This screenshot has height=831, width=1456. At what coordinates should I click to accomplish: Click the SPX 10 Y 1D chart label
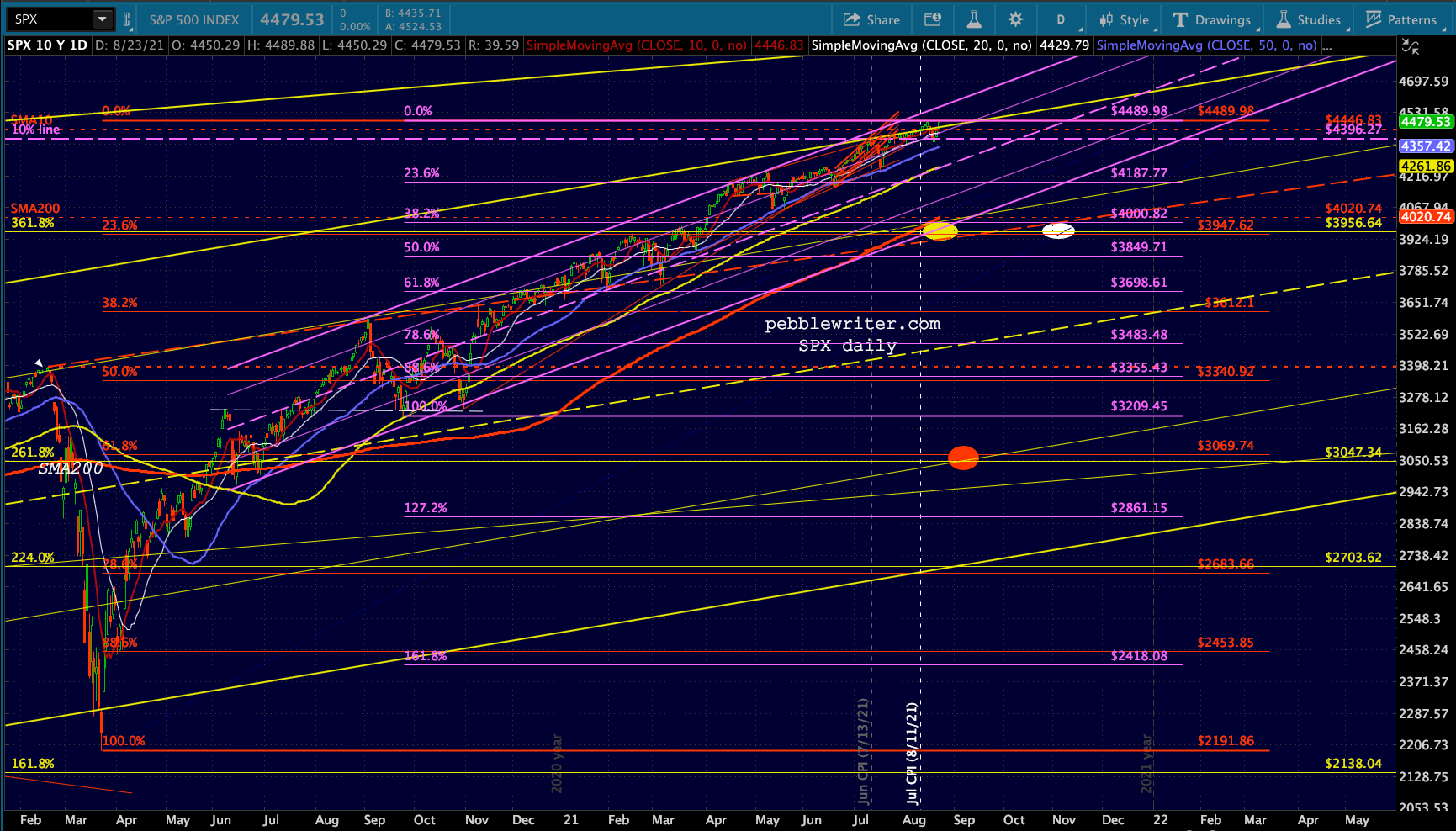pyautogui.click(x=47, y=45)
